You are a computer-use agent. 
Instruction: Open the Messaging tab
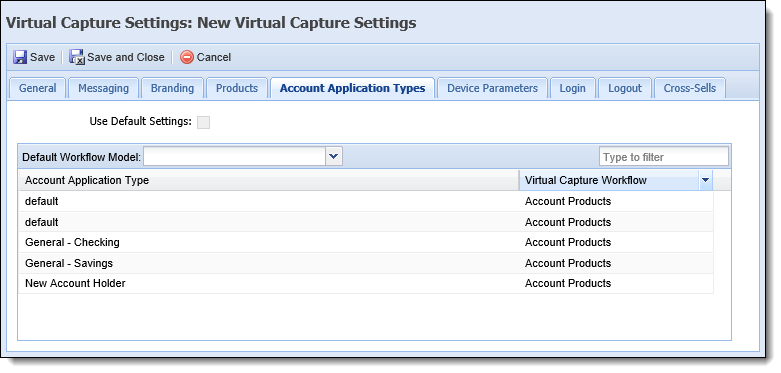pyautogui.click(x=104, y=89)
